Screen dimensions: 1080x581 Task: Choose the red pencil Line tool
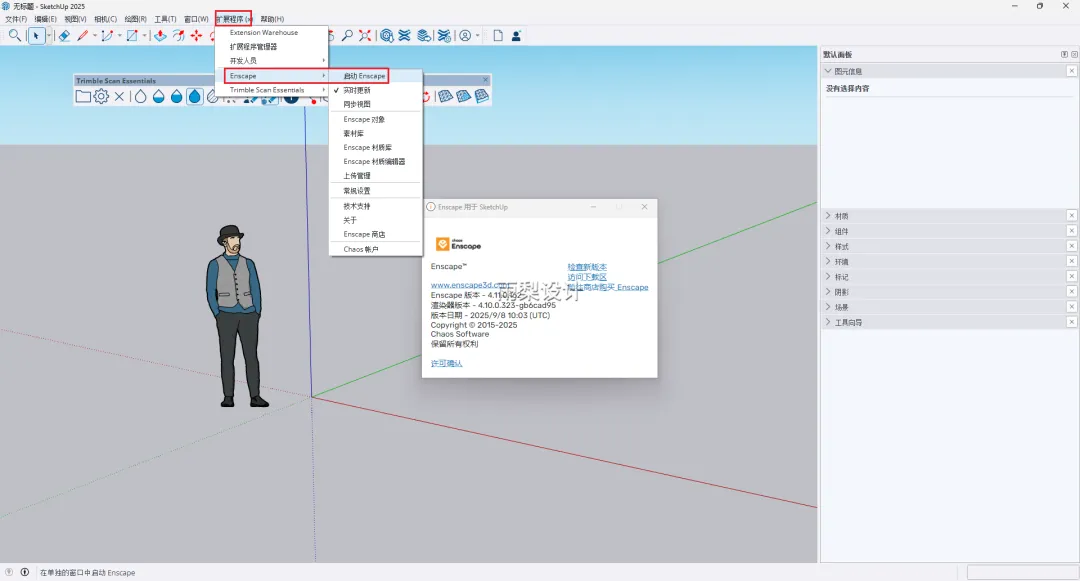83,36
